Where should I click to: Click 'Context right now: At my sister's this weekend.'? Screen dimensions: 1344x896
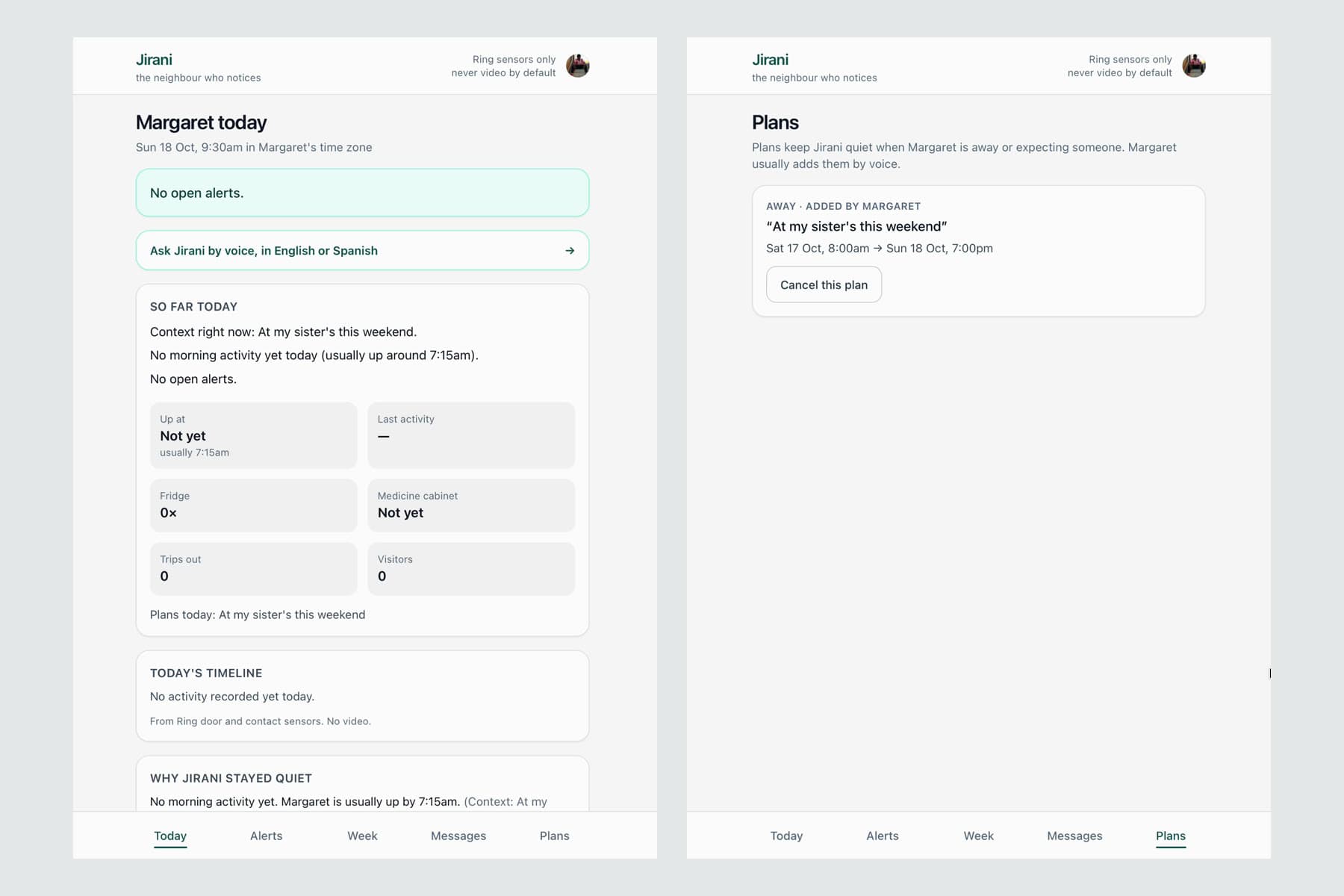[x=283, y=332]
